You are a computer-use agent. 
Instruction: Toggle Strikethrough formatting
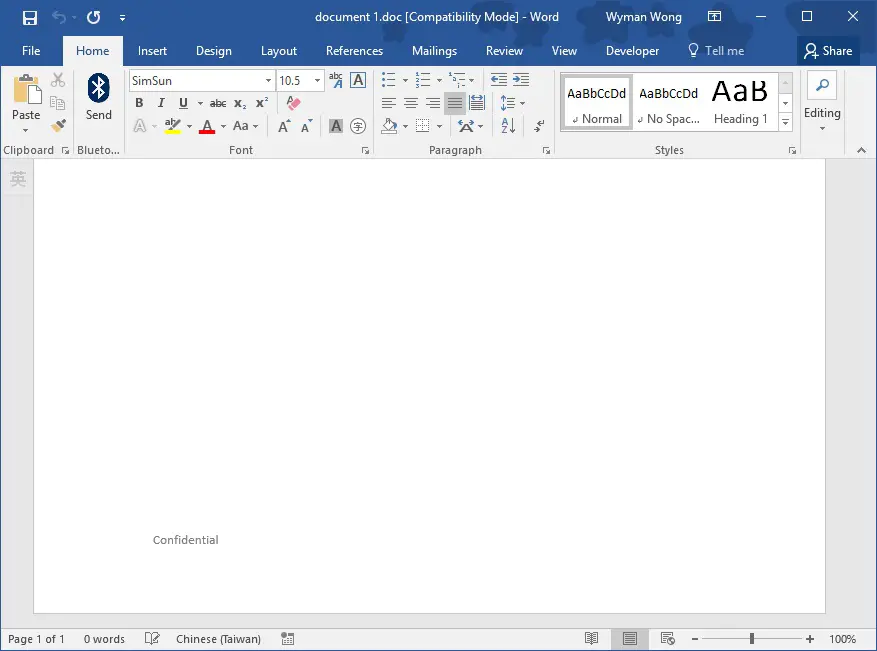(218, 103)
